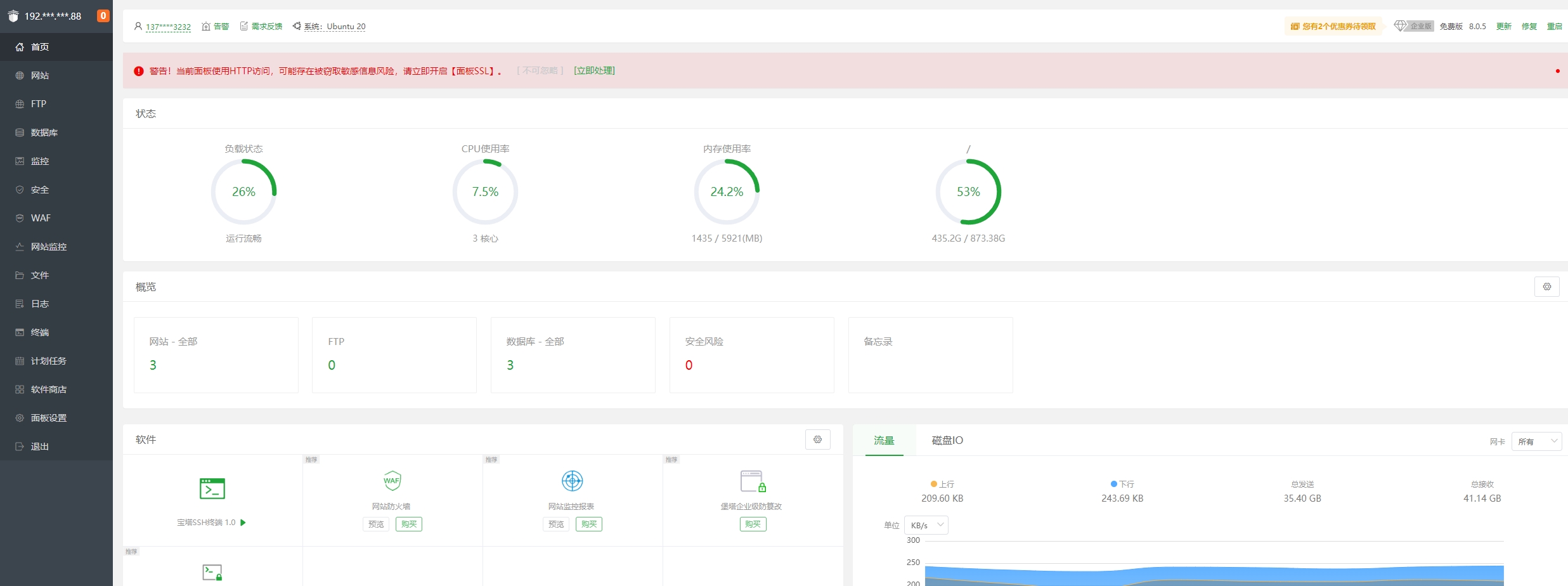Click the 堡塔企业级防篡改 lock icon
The width and height of the screenshot is (1568, 586).
753,481
